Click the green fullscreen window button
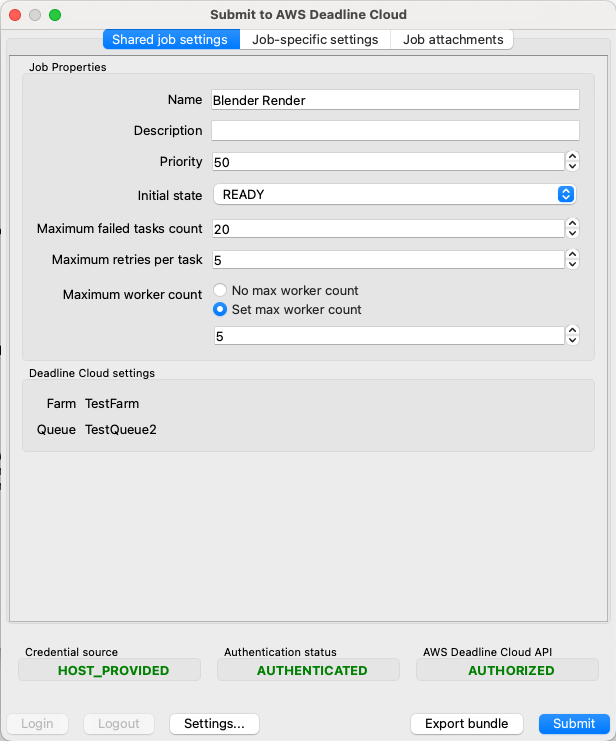 (x=55, y=15)
